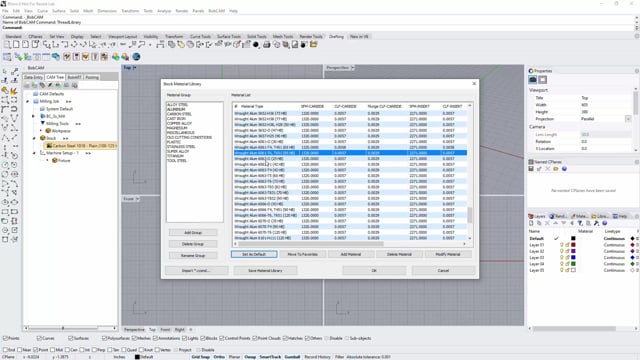640x360 pixels.
Task: Expand the Workpiece tree node
Action: click(x=41, y=131)
